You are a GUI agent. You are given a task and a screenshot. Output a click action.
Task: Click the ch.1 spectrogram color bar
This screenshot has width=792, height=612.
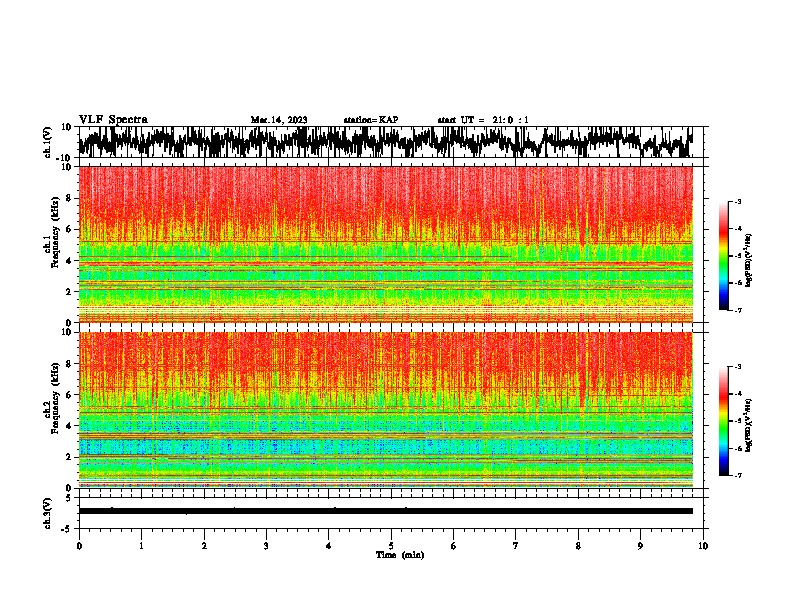pos(724,256)
